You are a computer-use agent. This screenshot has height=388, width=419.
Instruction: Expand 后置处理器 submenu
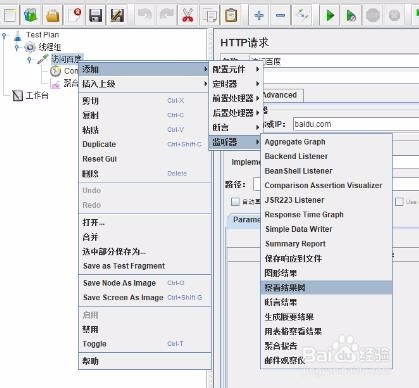pos(236,113)
